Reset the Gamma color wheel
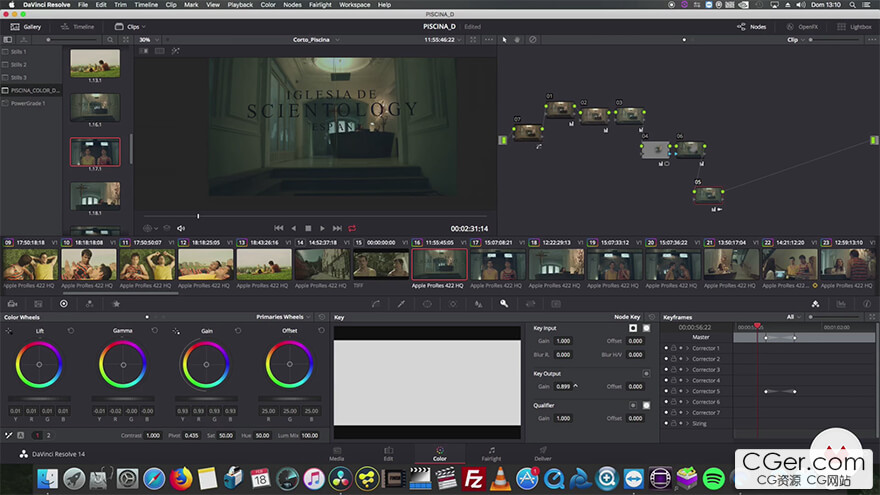 (x=154, y=331)
